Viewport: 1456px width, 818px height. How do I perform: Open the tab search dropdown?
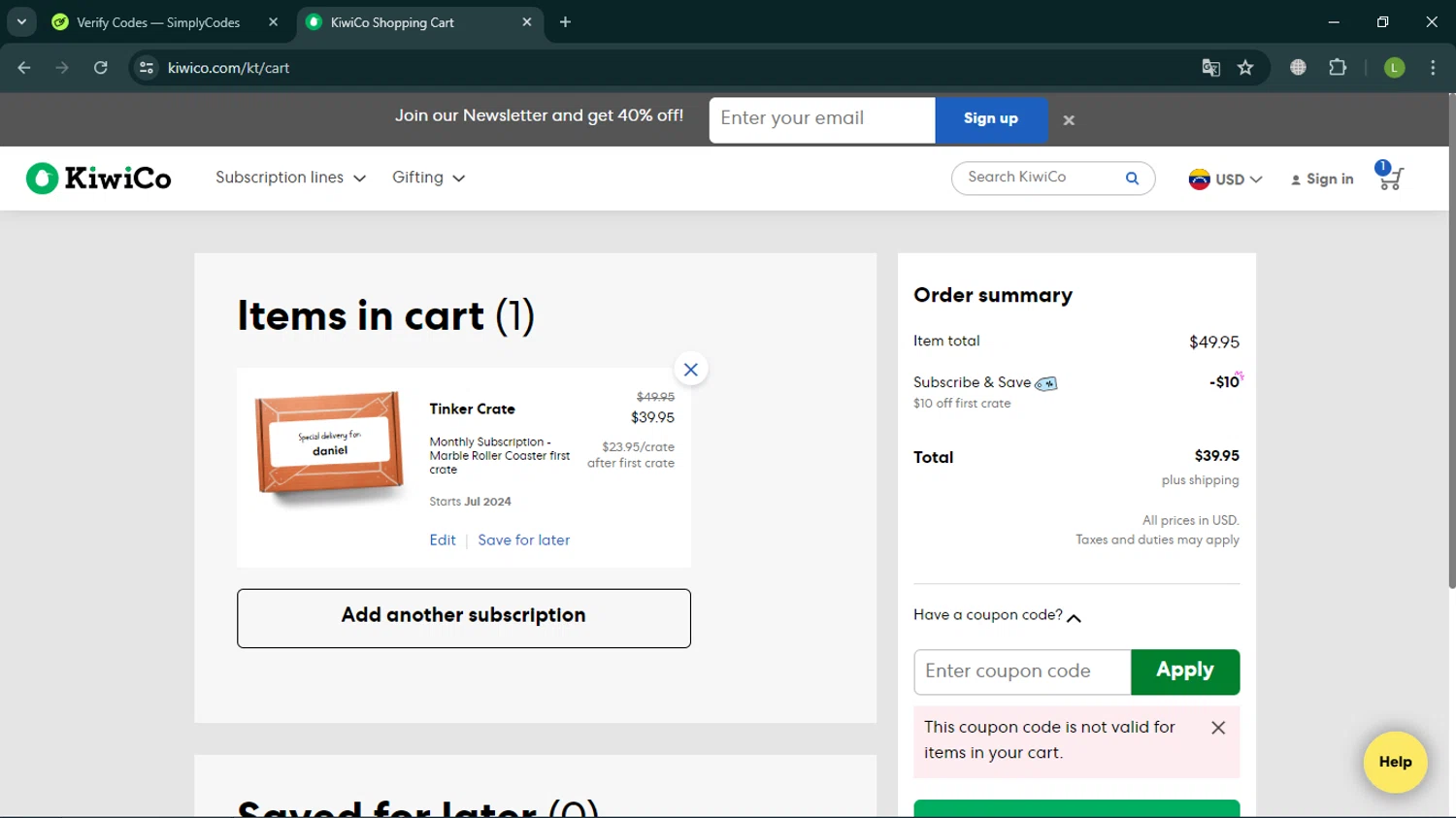(x=21, y=22)
